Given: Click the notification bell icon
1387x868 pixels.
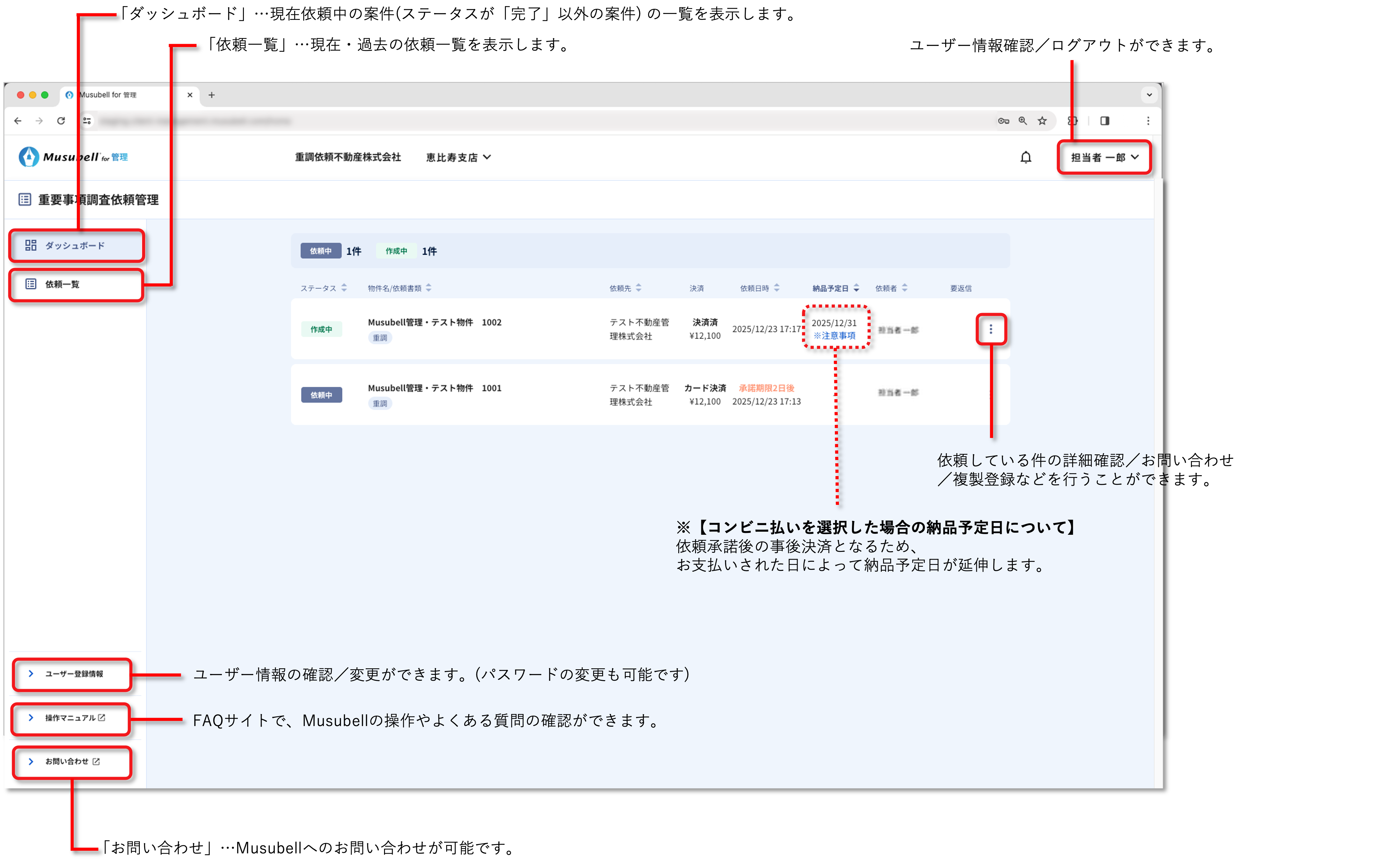Looking at the screenshot, I should coord(1025,157).
